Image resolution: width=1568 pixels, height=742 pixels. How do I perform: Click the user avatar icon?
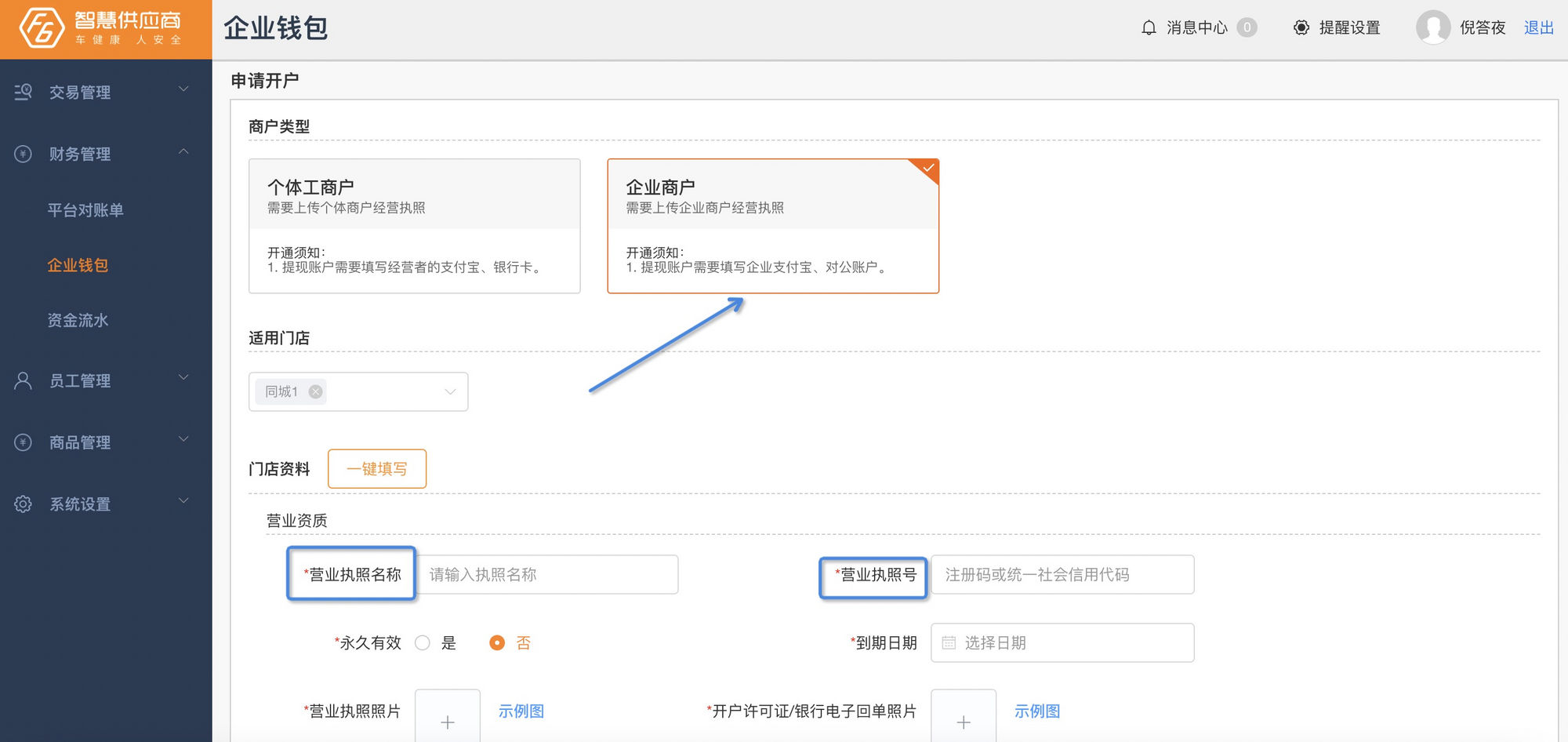(x=1433, y=27)
